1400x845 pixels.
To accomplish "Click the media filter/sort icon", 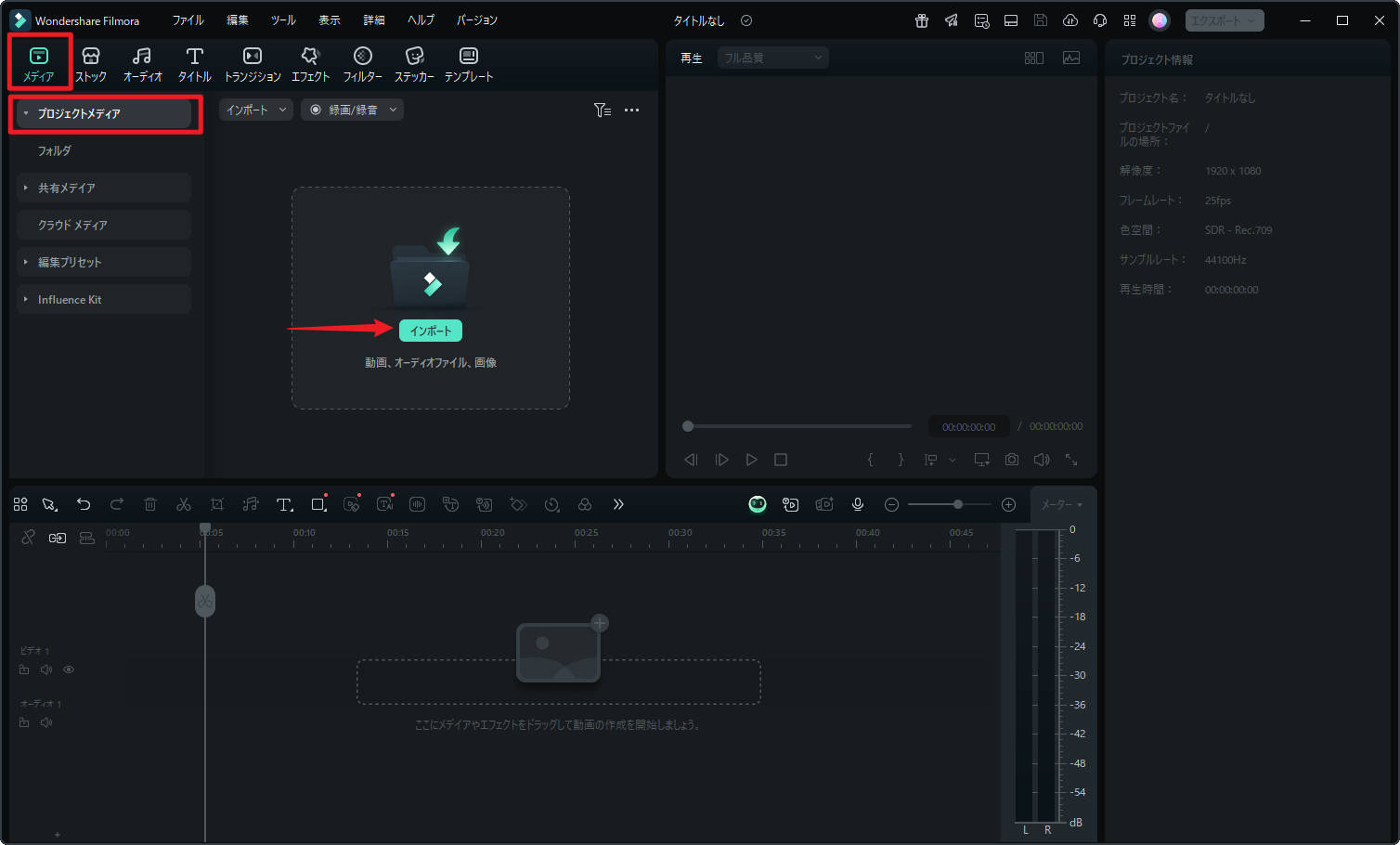I will click(x=603, y=110).
